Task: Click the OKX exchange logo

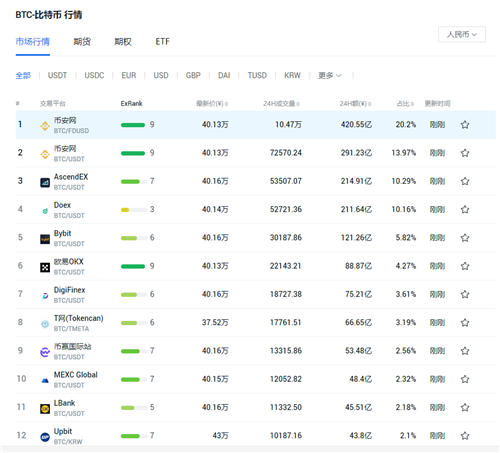Action: (45, 267)
